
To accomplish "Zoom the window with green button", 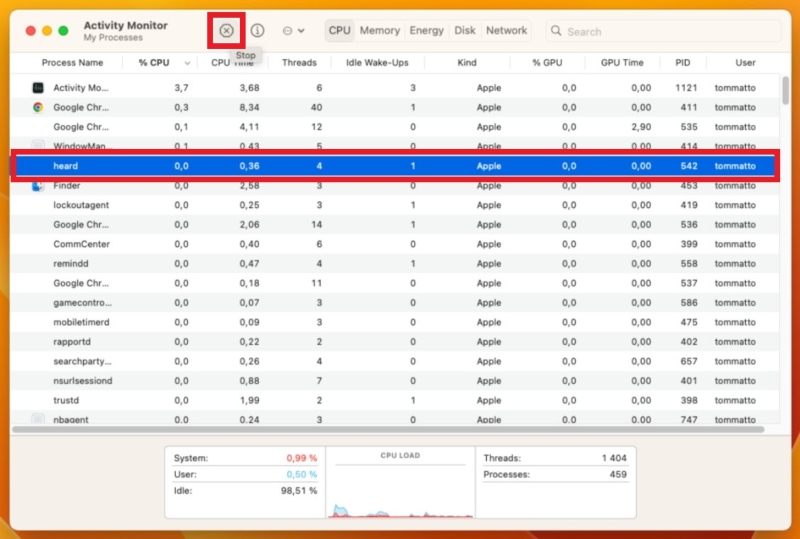I will click(63, 31).
